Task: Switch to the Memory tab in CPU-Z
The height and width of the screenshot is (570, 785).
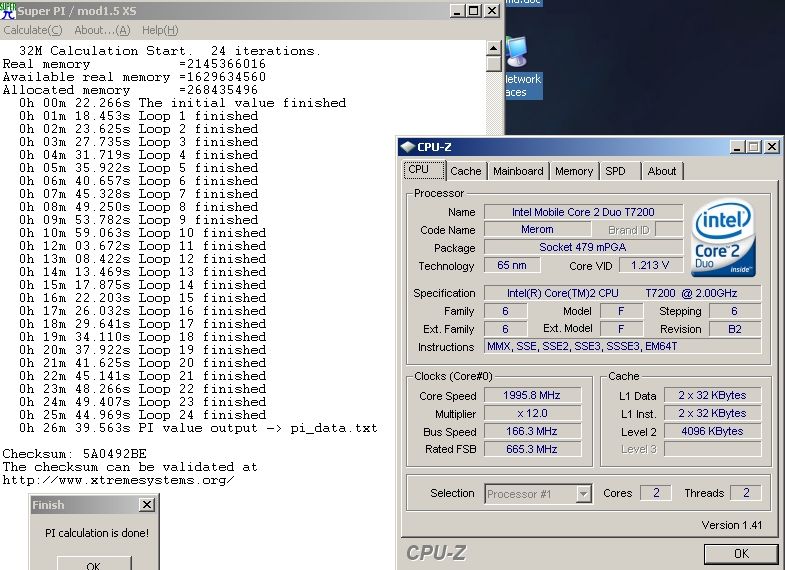Action: click(574, 171)
